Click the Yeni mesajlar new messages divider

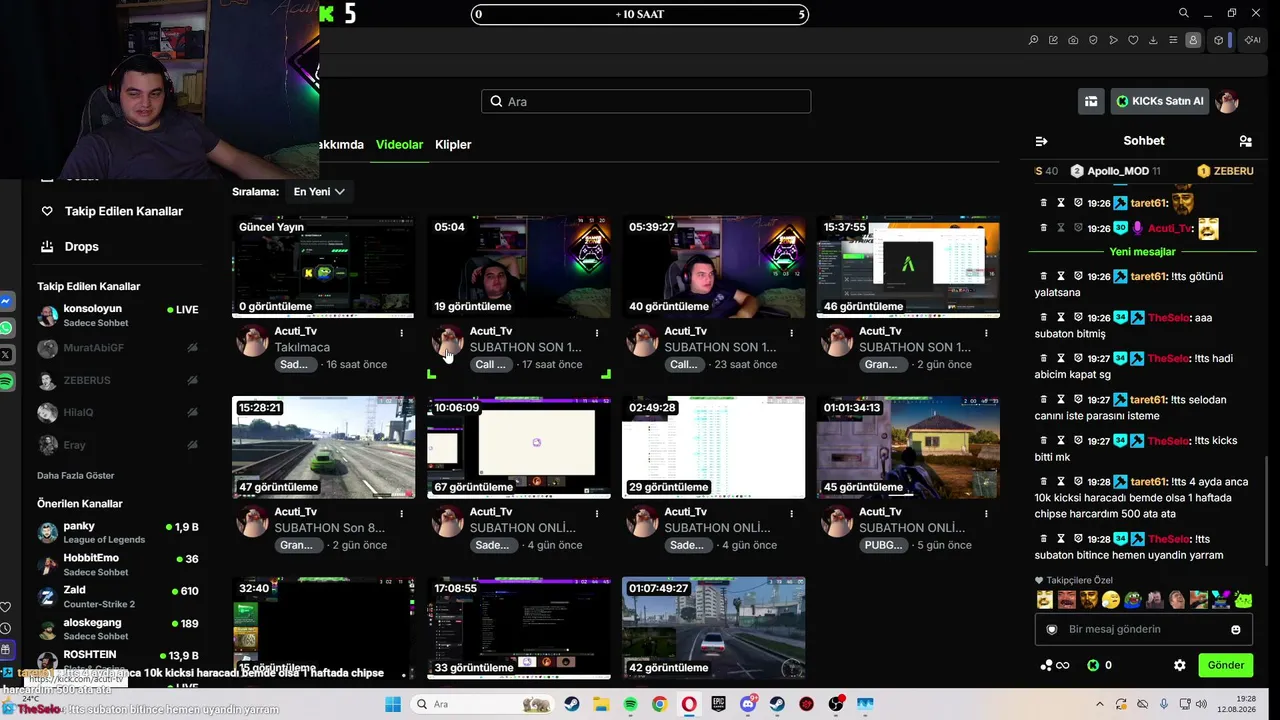pyautogui.click(x=1143, y=252)
